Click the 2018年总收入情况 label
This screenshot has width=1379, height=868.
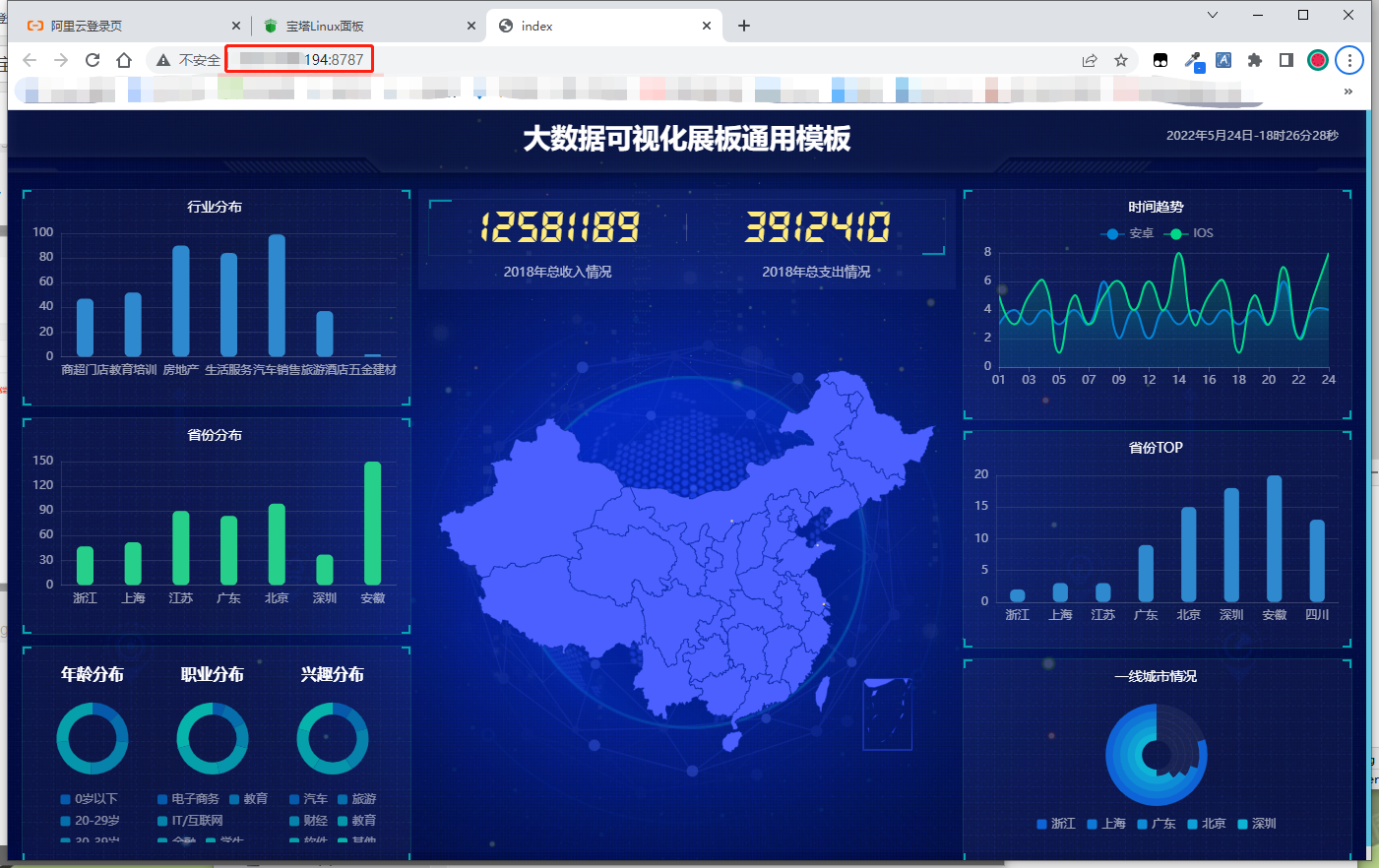pos(557,272)
